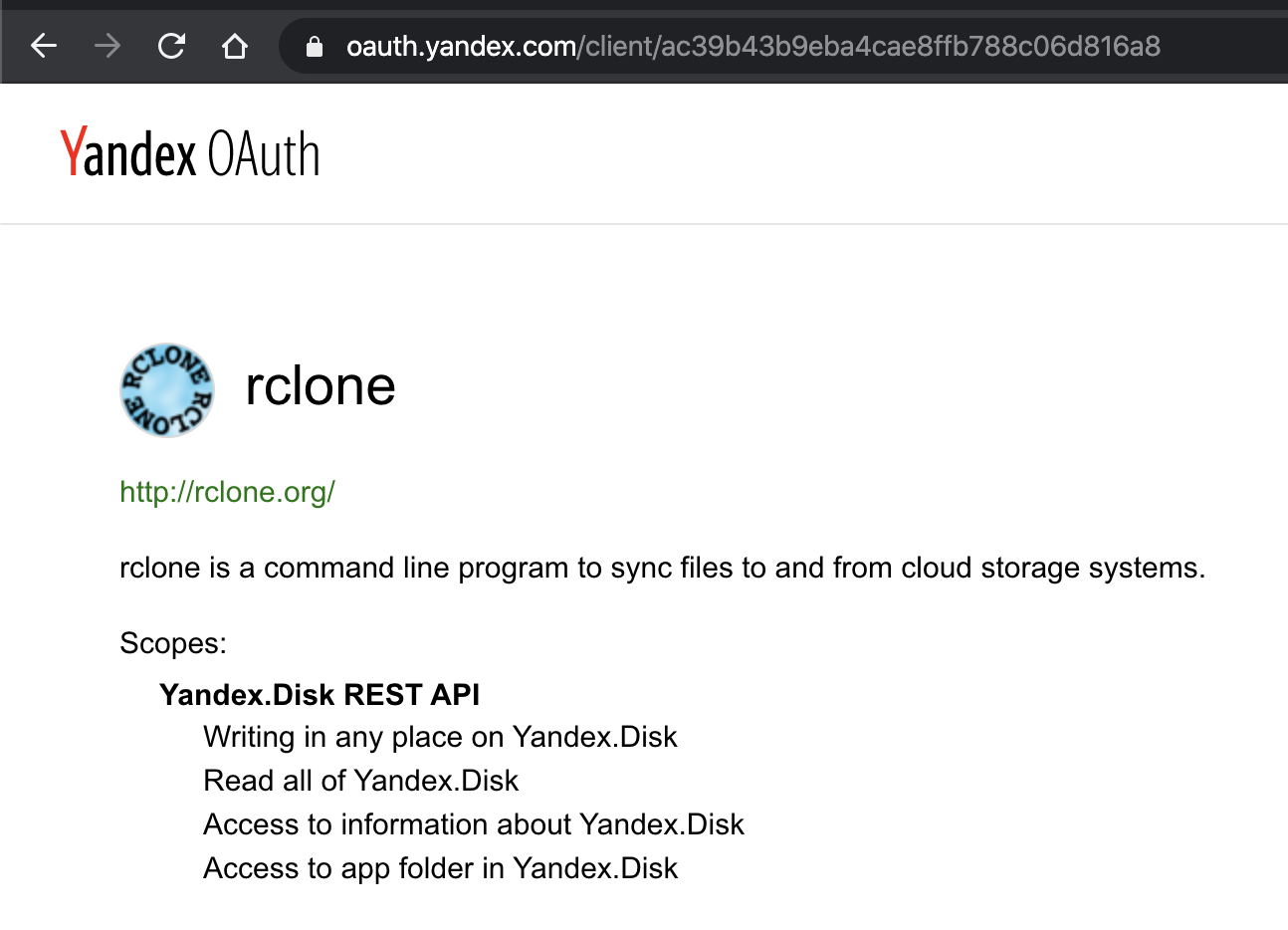1288x930 pixels.
Task: Click the Yandex OAuth header logo
Action: point(189,151)
